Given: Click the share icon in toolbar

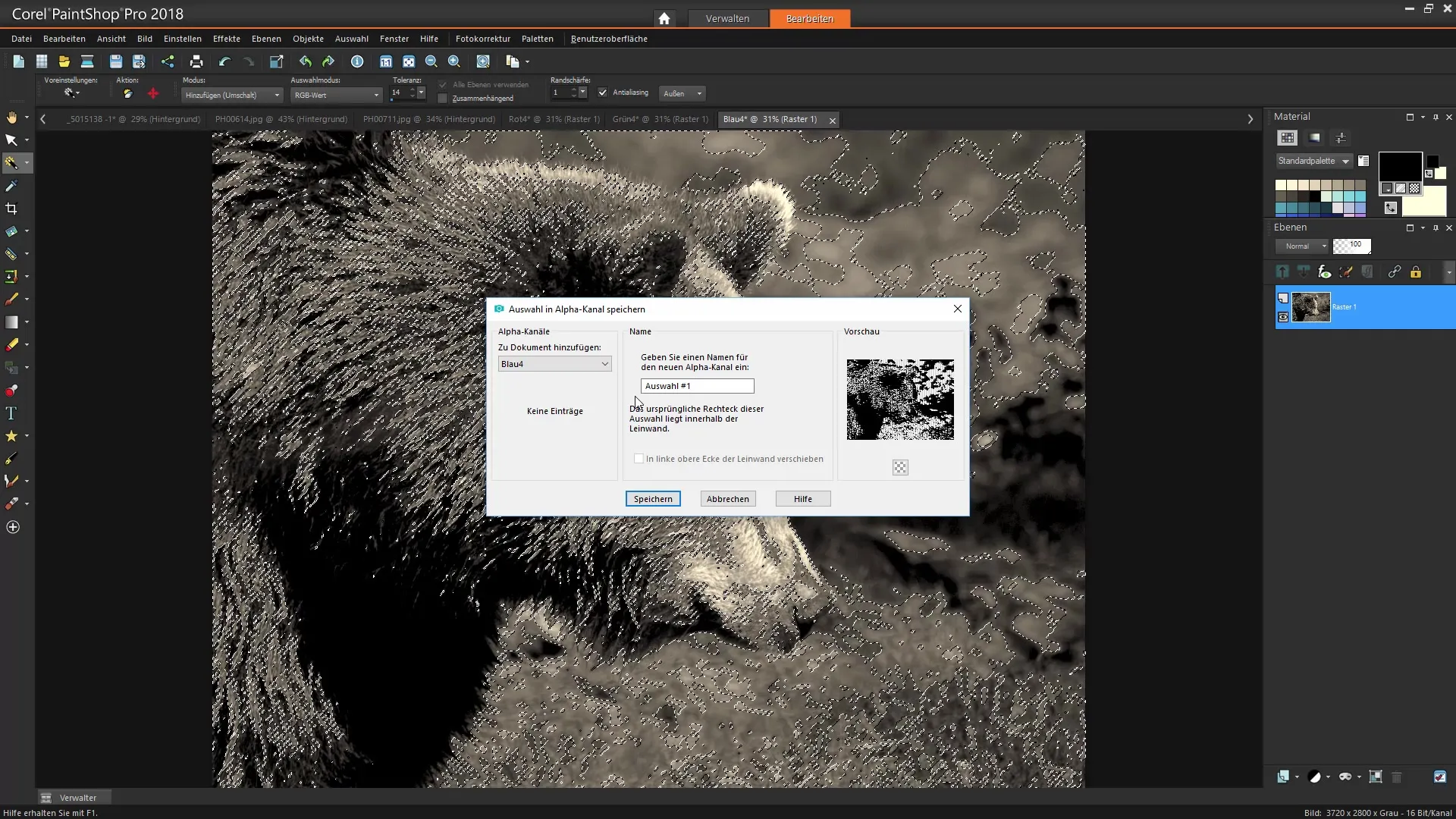Looking at the screenshot, I should (x=168, y=61).
